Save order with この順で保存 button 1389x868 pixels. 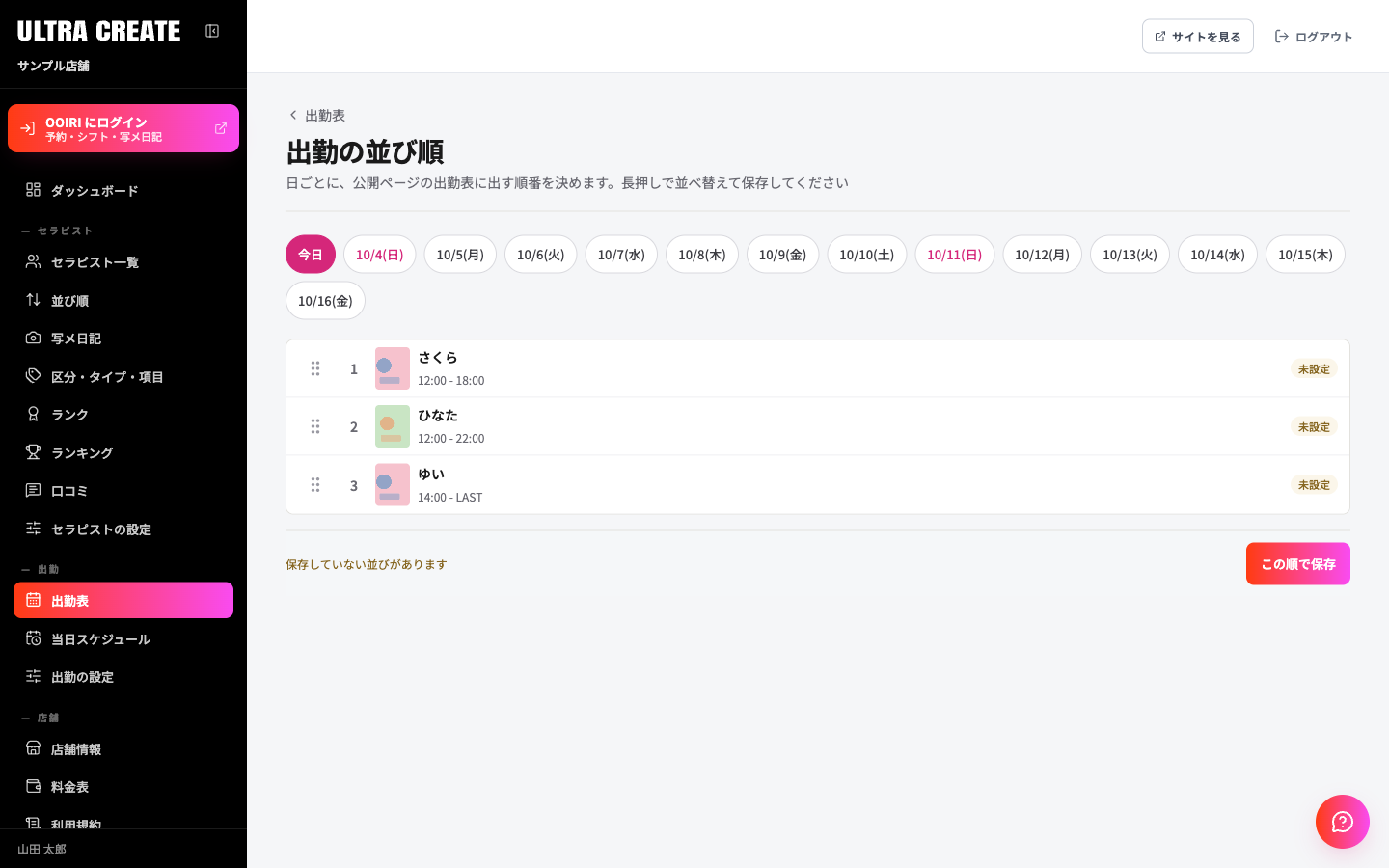coord(1298,564)
